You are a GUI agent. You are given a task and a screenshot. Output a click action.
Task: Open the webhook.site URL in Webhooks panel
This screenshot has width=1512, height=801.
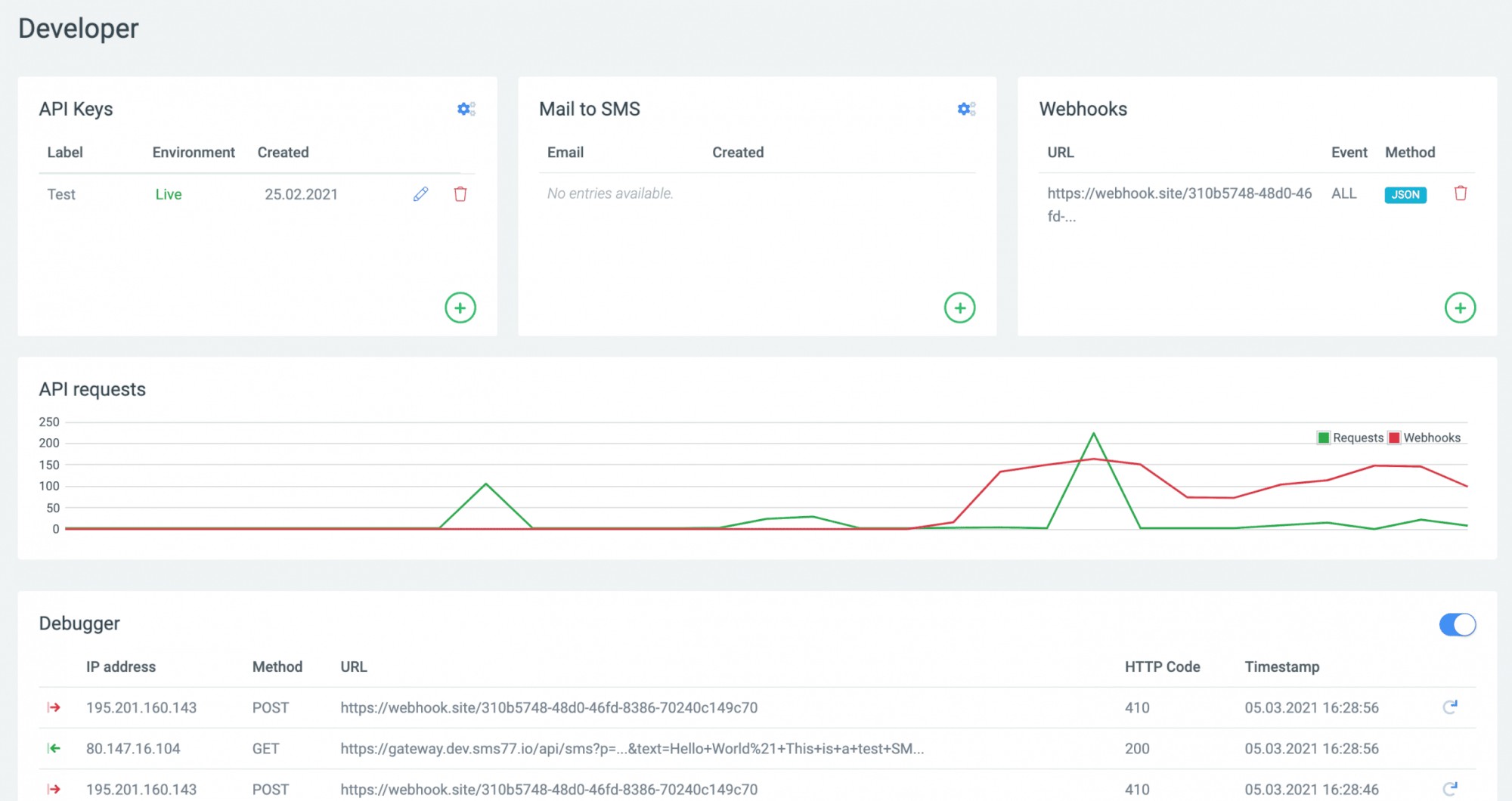pyautogui.click(x=1179, y=193)
